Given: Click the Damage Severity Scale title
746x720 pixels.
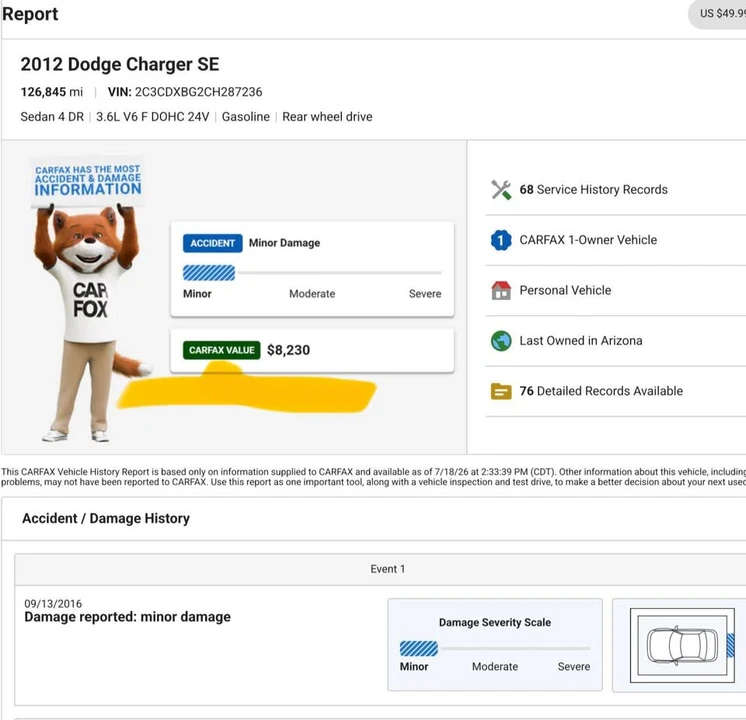Looking at the screenshot, I should (x=495, y=622).
